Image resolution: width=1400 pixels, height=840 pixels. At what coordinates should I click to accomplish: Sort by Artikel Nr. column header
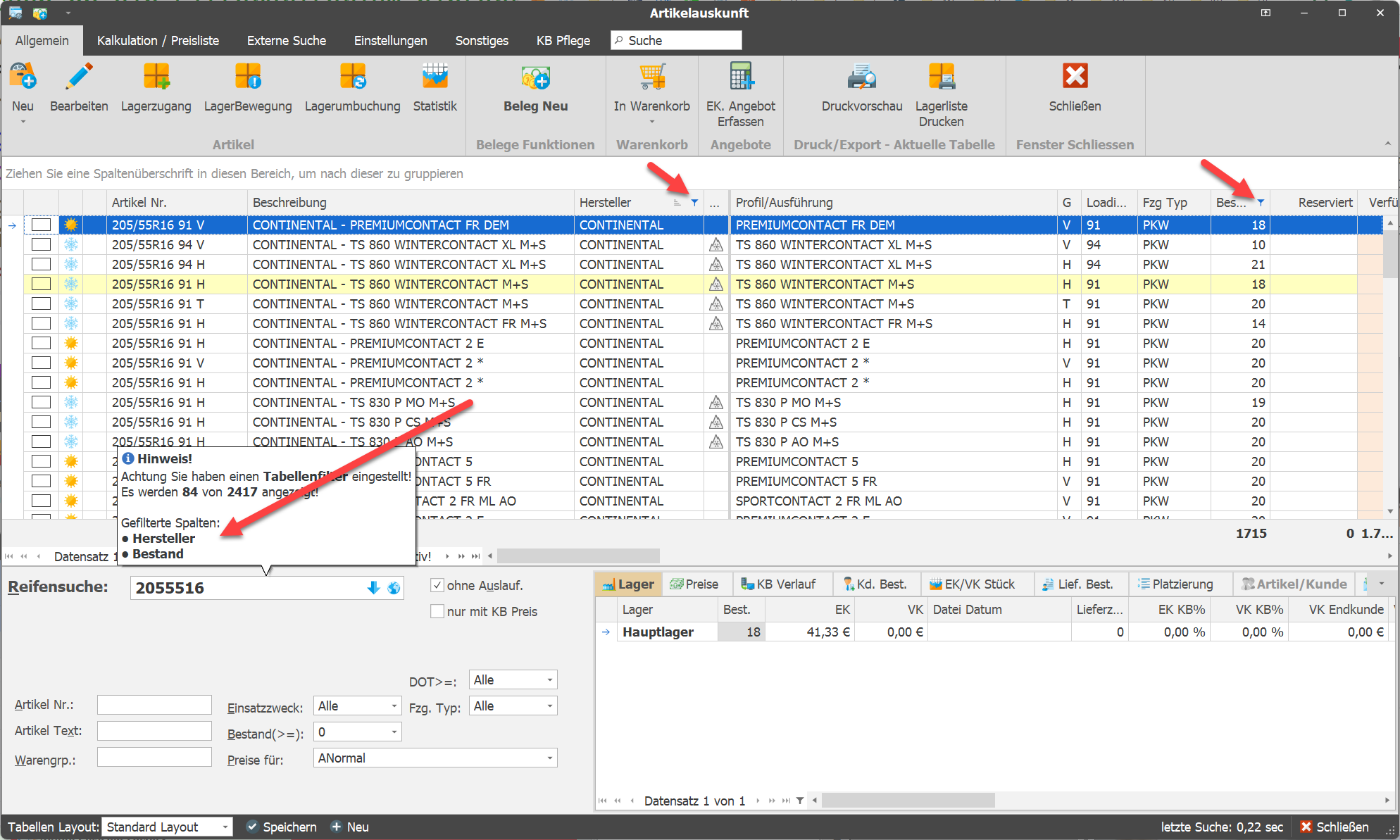coord(177,203)
